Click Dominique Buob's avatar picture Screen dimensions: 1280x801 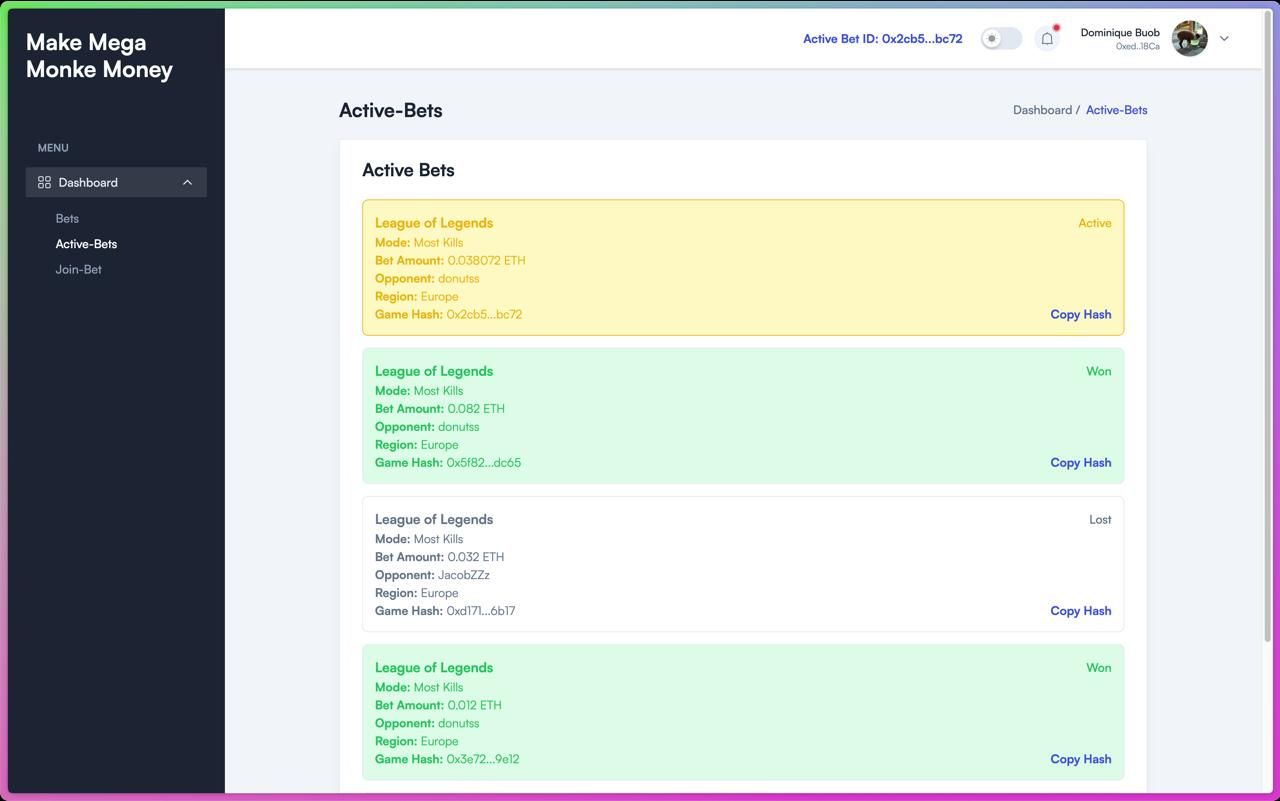click(x=1190, y=39)
